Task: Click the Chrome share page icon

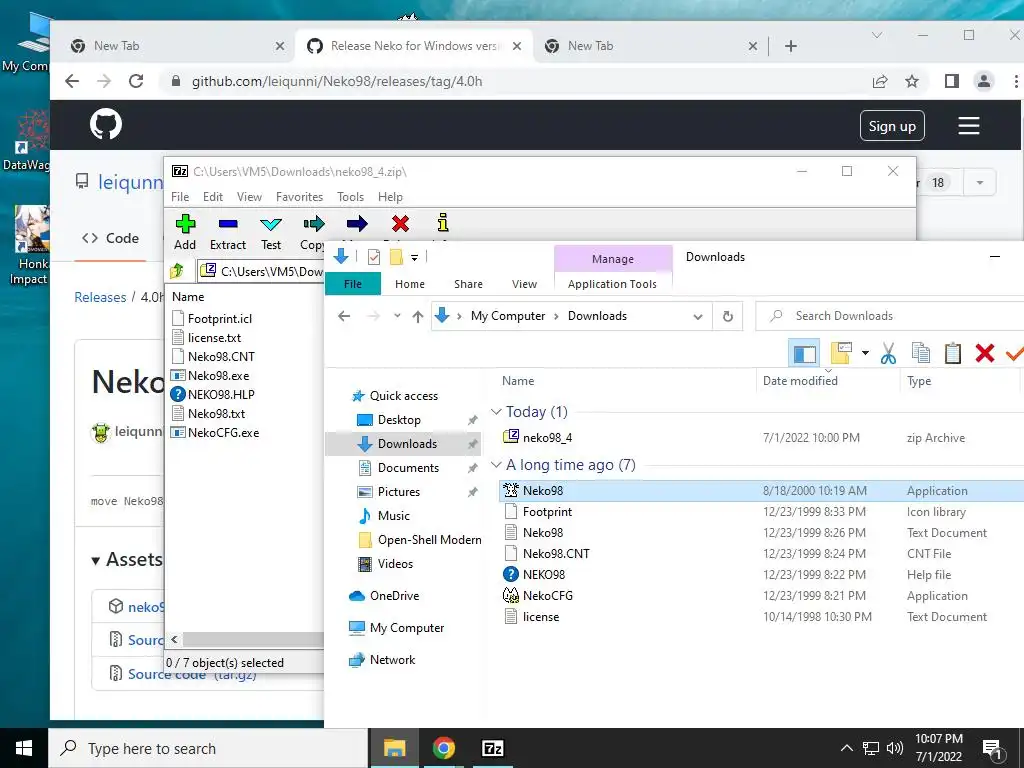Action: pyautogui.click(x=880, y=81)
